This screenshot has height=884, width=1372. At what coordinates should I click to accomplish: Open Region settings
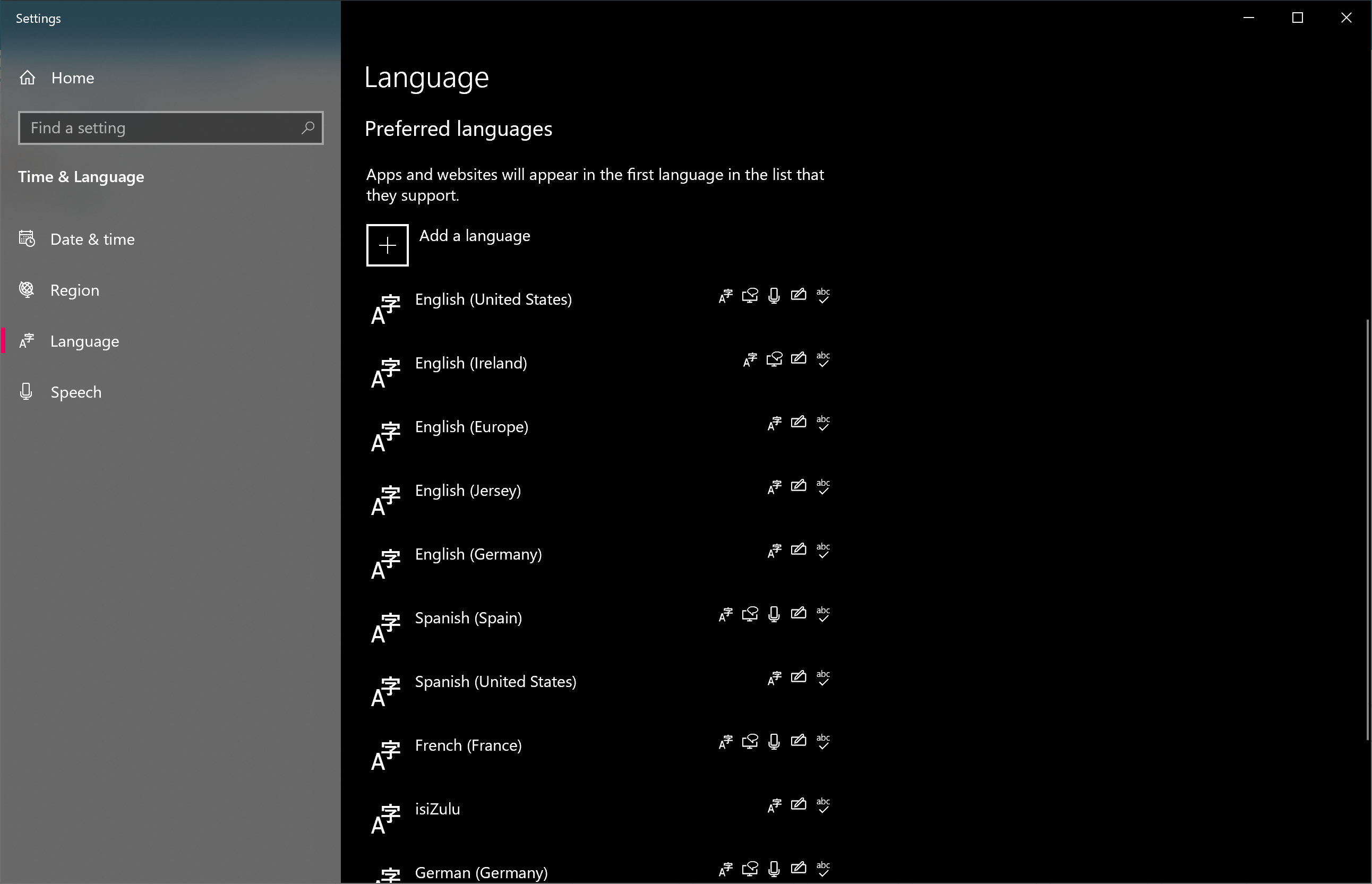170,290
